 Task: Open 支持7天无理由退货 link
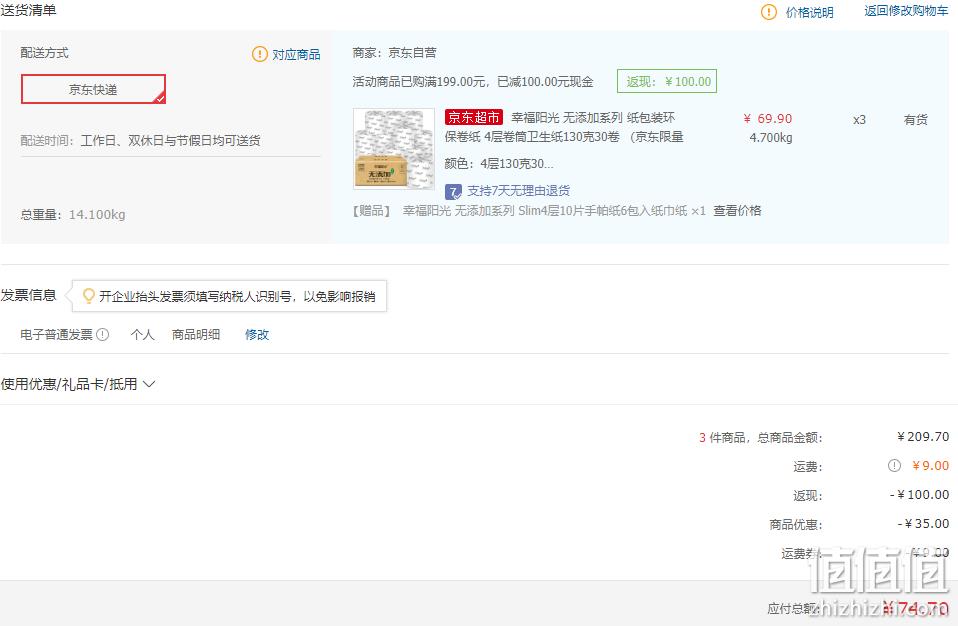click(x=519, y=191)
